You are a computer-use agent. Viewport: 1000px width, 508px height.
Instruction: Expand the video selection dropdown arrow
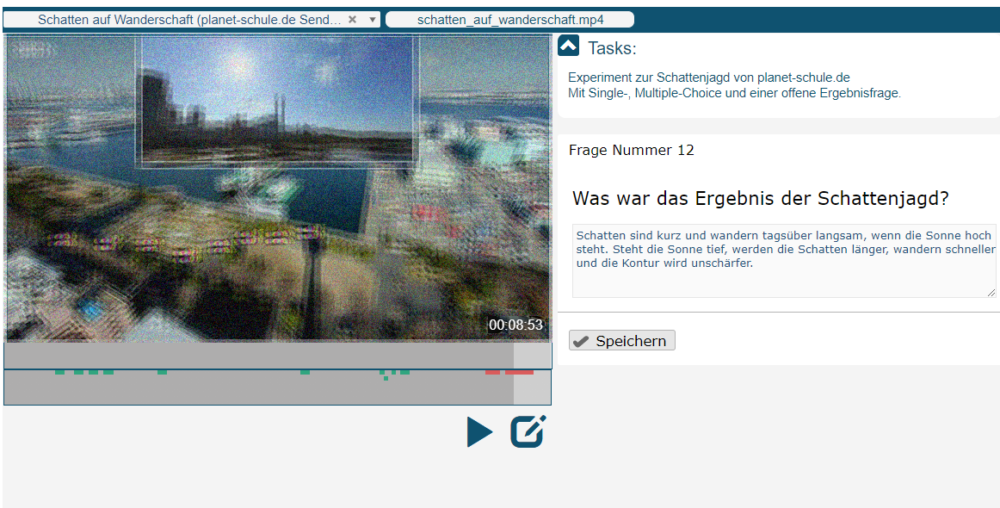coord(372,19)
